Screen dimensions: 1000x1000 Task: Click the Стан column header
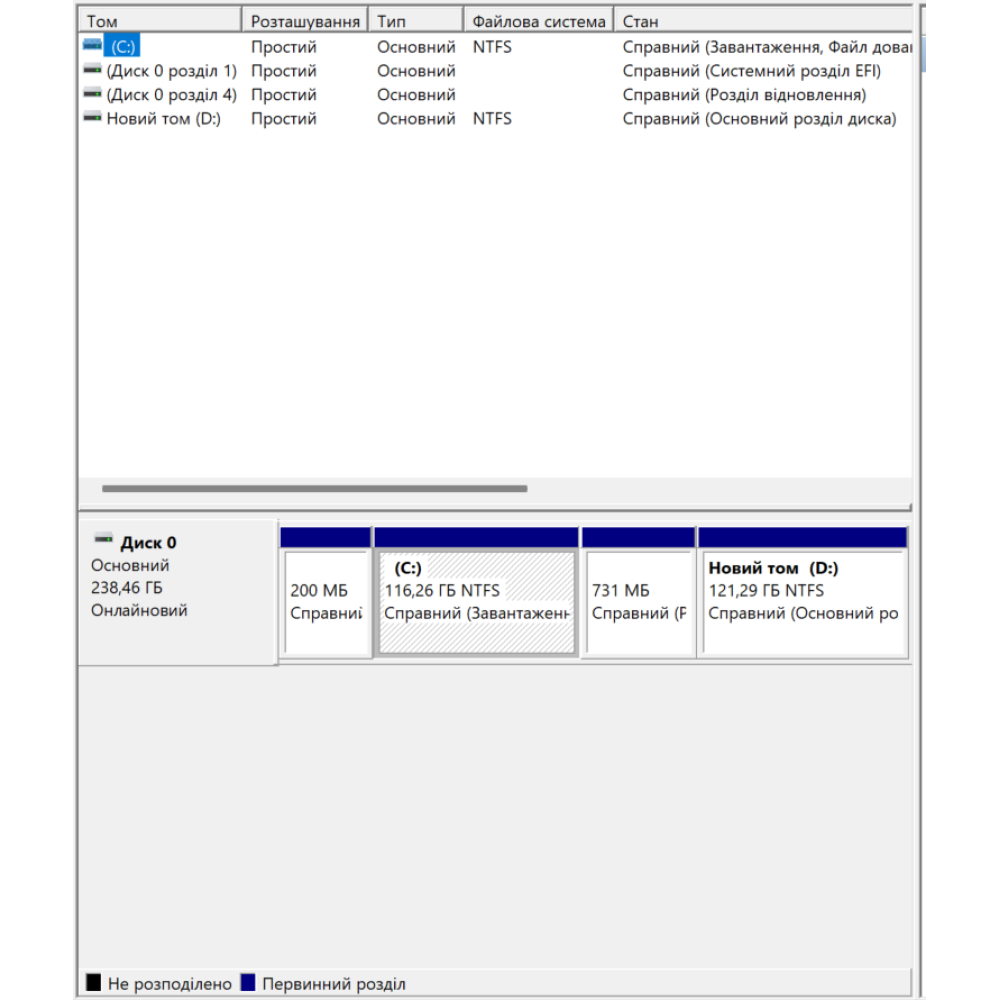click(x=700, y=19)
